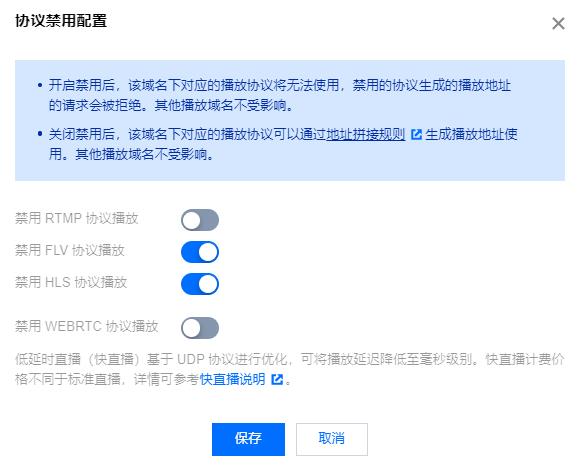587x465 pixels.
Task: Click the 低延时直播 UDP description paragraph
Action: [x=289, y=370]
